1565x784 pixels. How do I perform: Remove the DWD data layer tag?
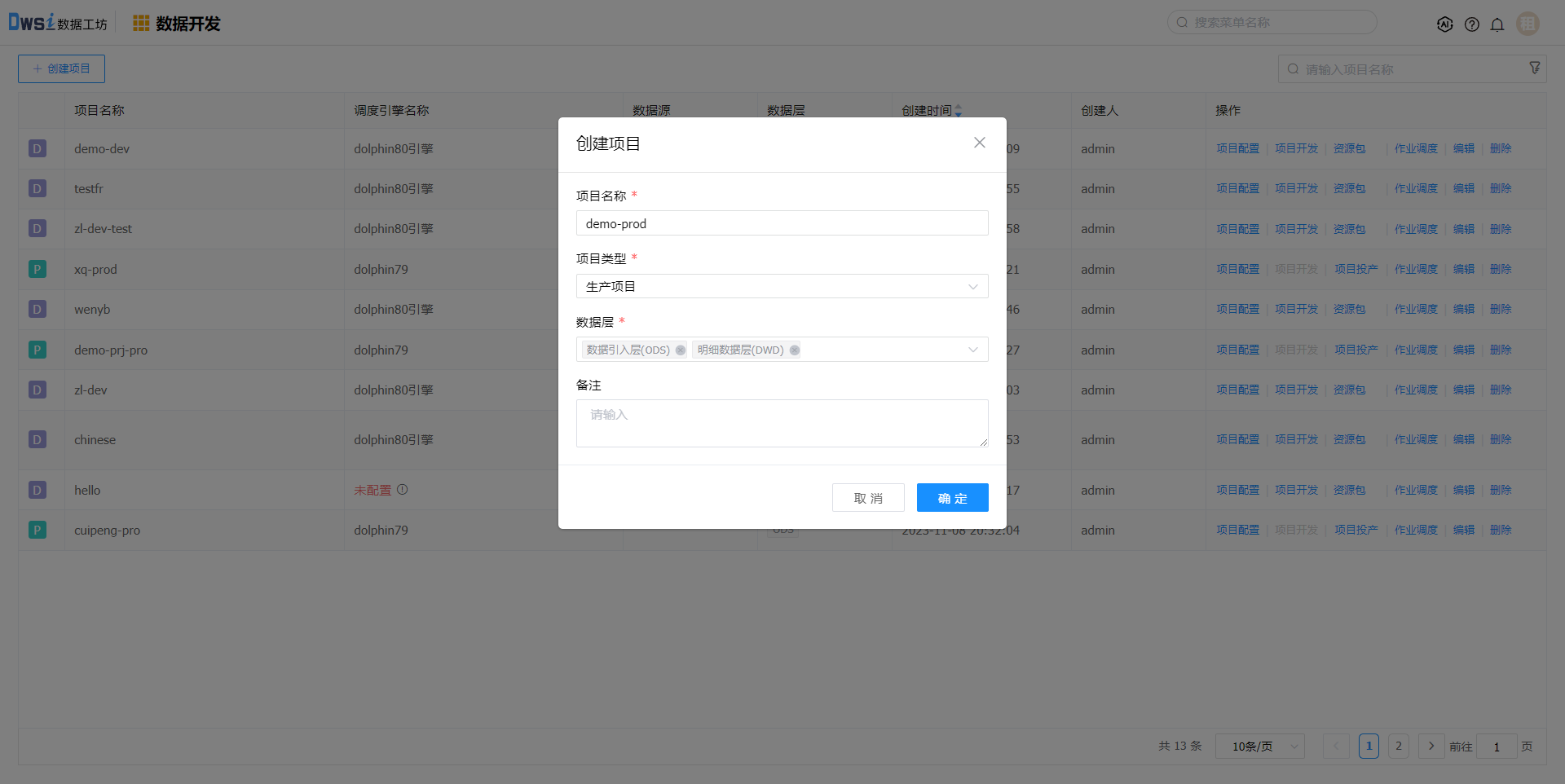click(x=795, y=350)
